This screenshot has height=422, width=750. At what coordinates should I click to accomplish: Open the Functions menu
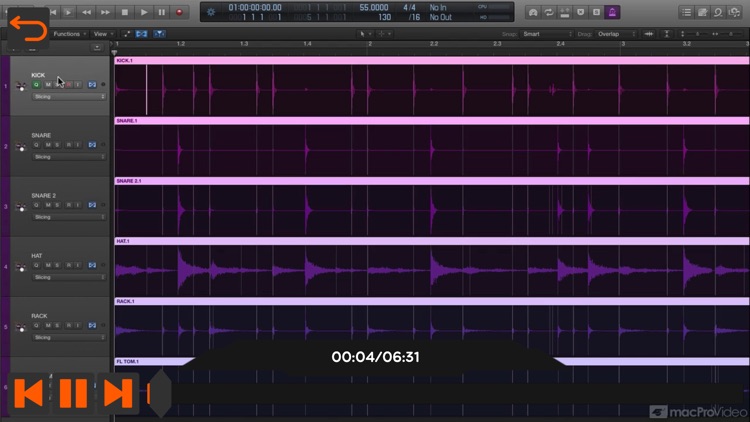tap(70, 34)
